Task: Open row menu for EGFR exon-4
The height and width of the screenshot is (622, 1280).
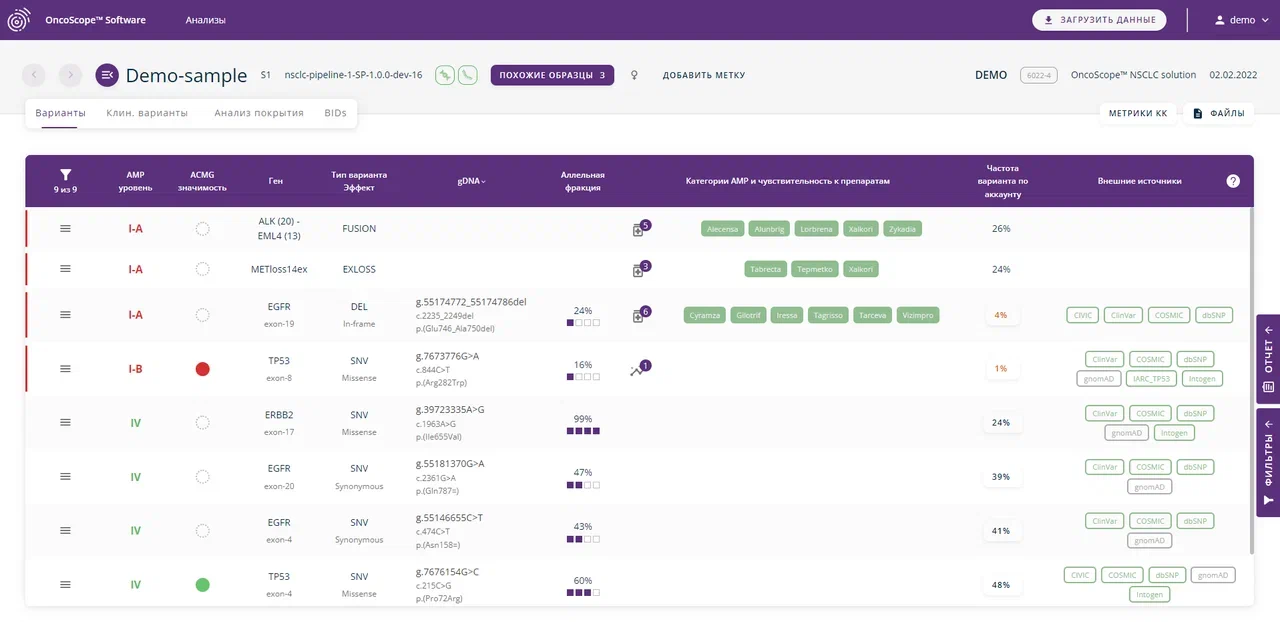Action: tap(65, 530)
